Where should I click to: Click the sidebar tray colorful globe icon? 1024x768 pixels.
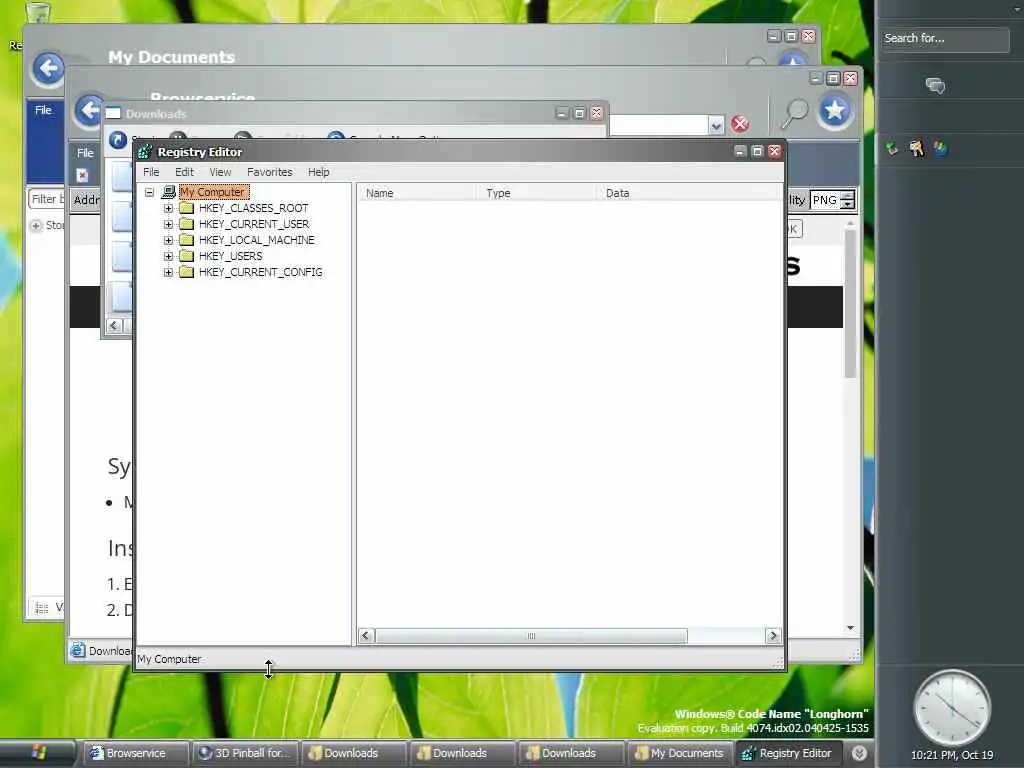(x=940, y=149)
